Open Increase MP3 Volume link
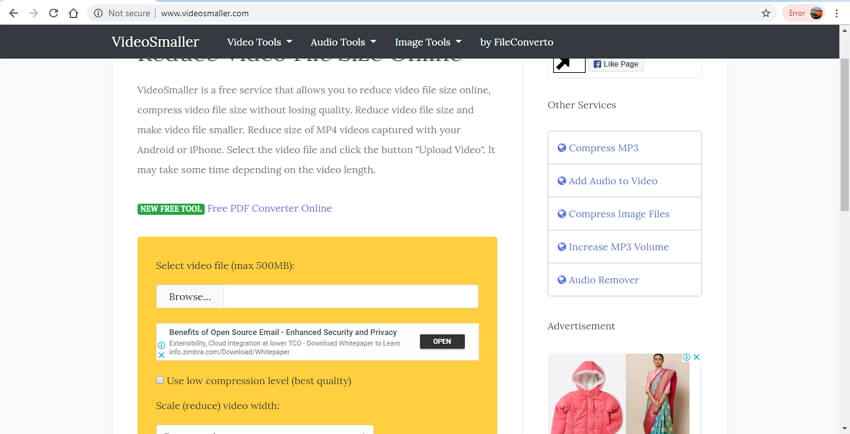Image resolution: width=850 pixels, height=434 pixels. tap(619, 247)
